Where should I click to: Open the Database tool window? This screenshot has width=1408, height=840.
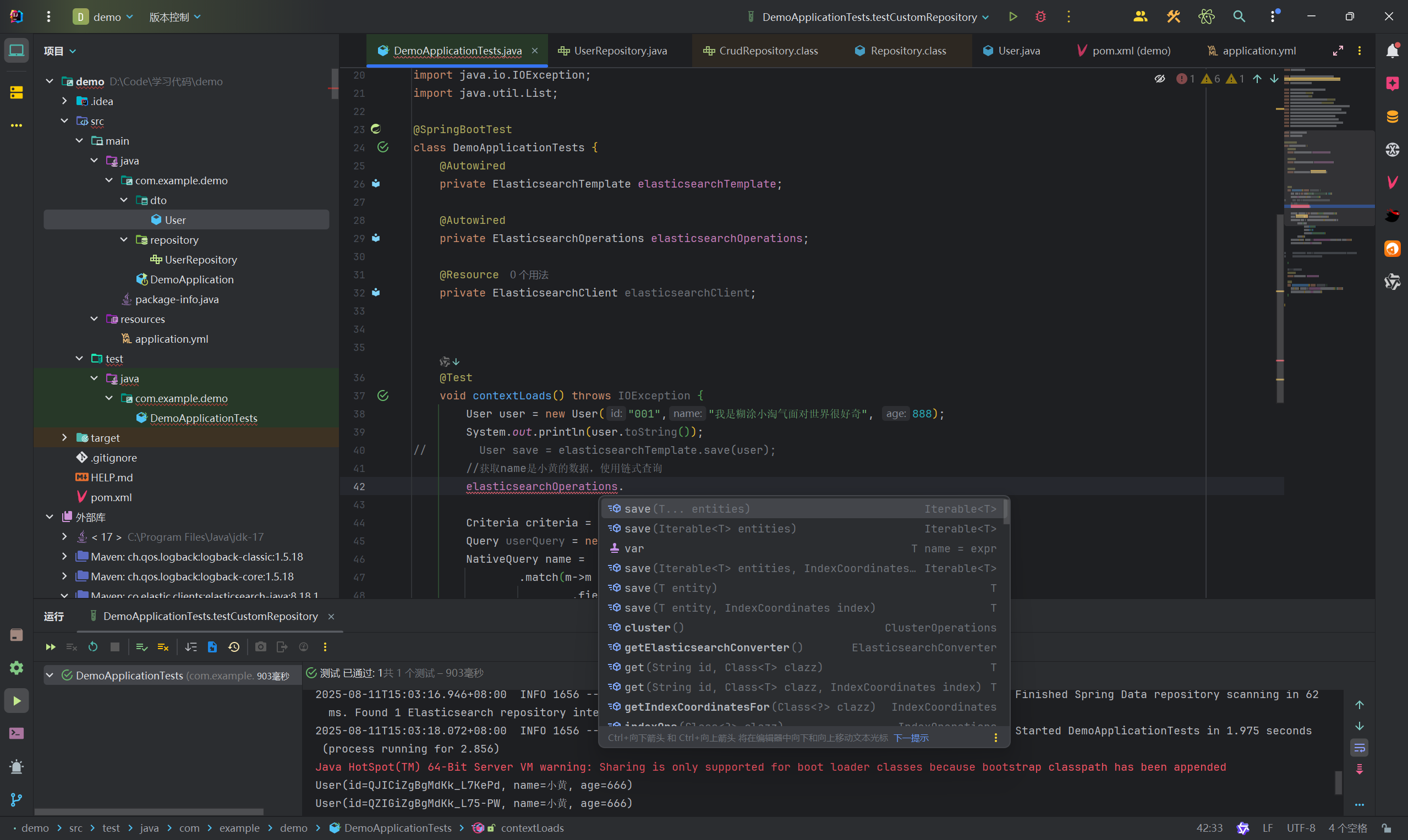(1392, 117)
